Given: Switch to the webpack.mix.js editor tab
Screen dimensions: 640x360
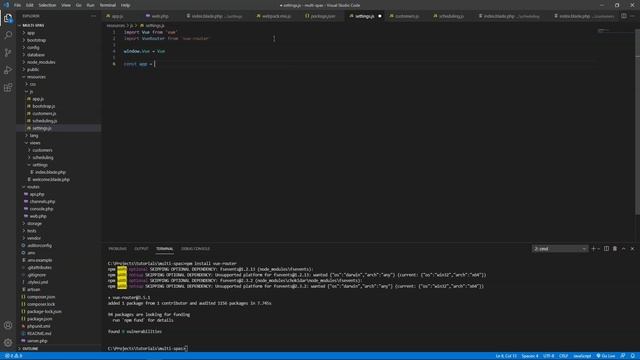Looking at the screenshot, I should click(x=276, y=16).
